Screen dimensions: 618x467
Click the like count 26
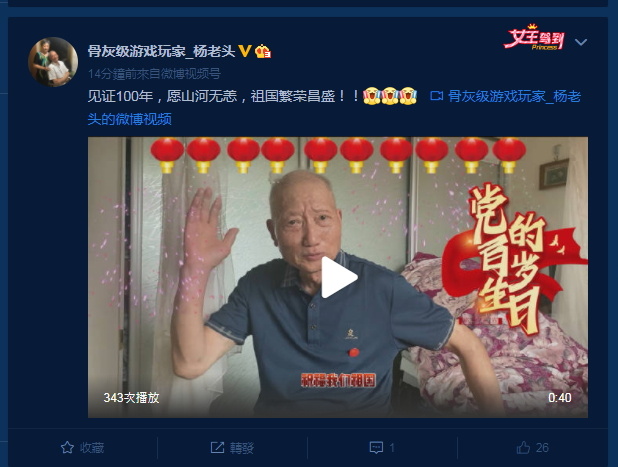click(542, 448)
